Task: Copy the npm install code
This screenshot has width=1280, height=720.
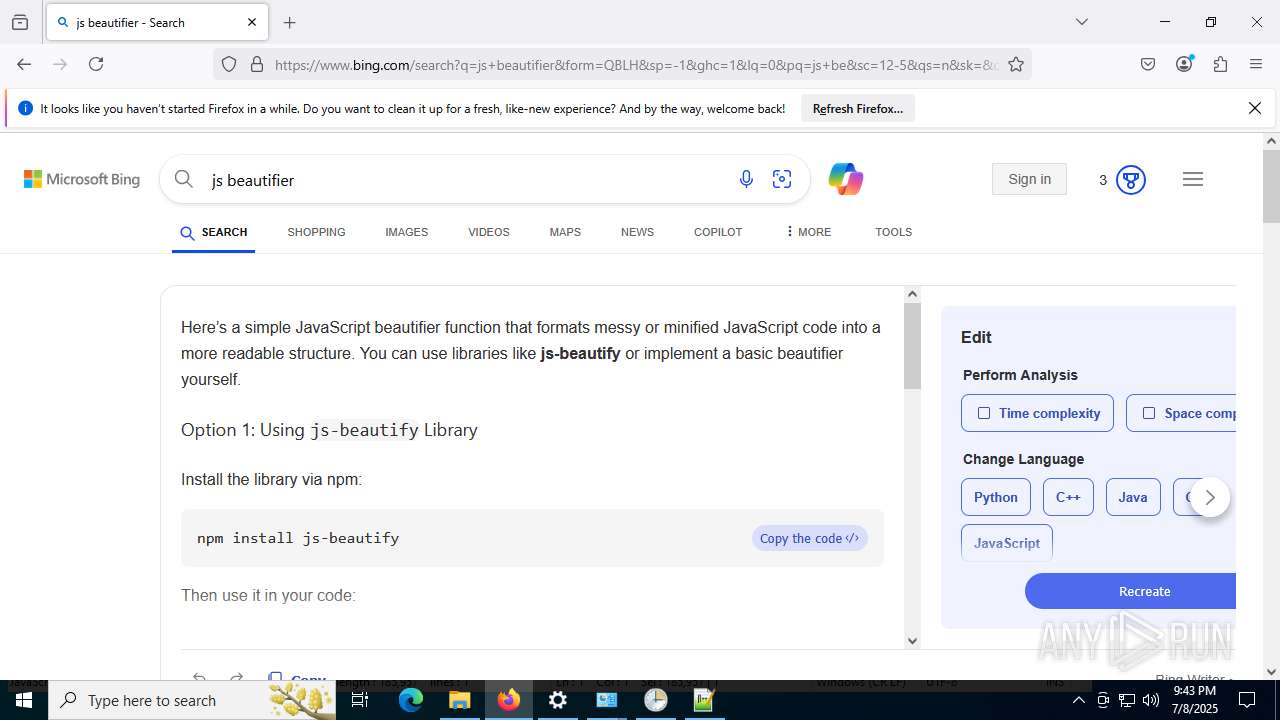Action: coord(809,538)
